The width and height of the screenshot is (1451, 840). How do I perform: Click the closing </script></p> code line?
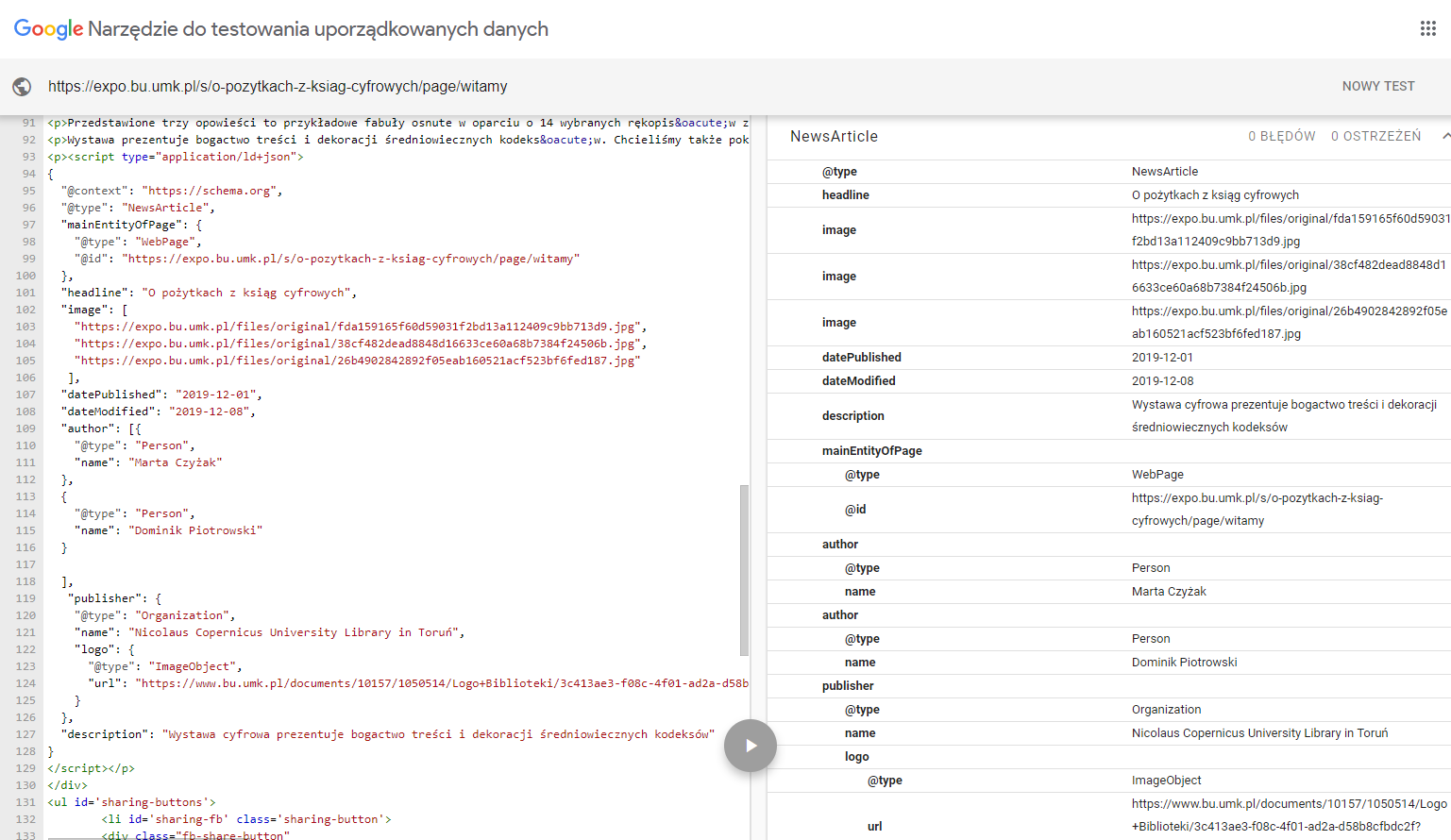point(91,768)
